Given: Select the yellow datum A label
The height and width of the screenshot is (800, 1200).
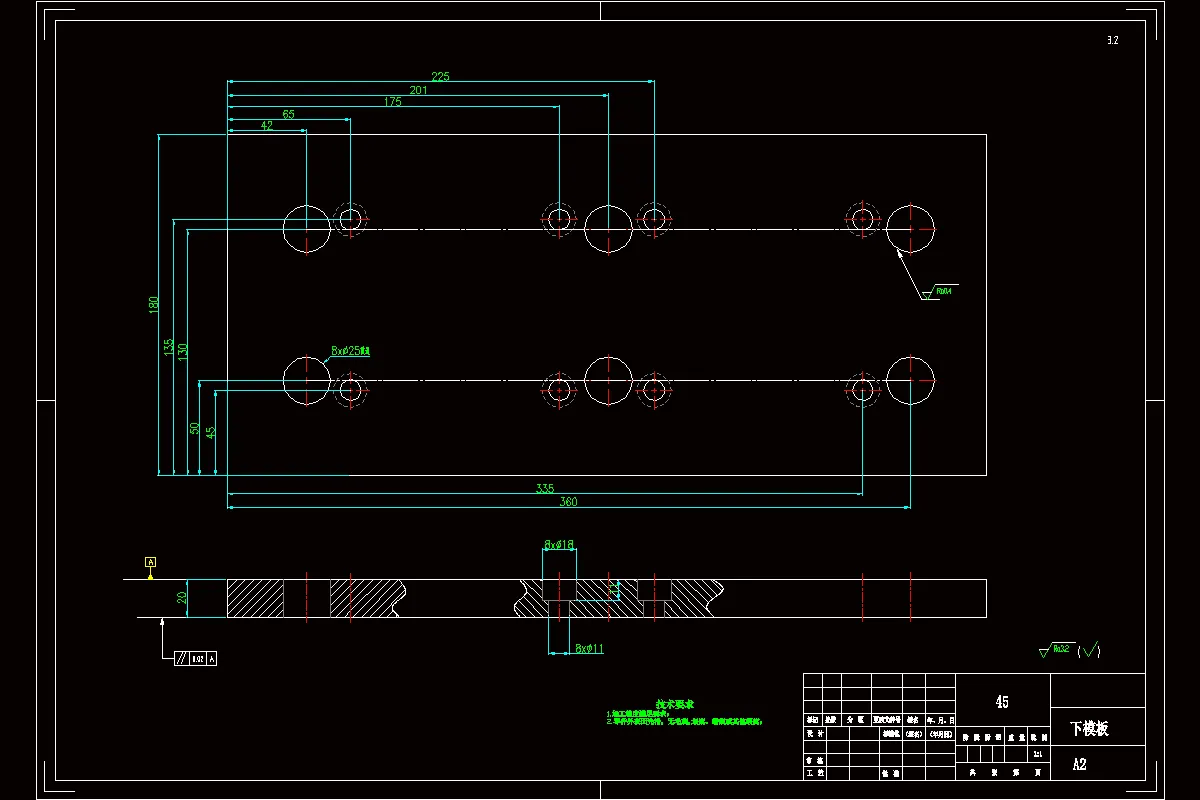Looking at the screenshot, I should [151, 562].
